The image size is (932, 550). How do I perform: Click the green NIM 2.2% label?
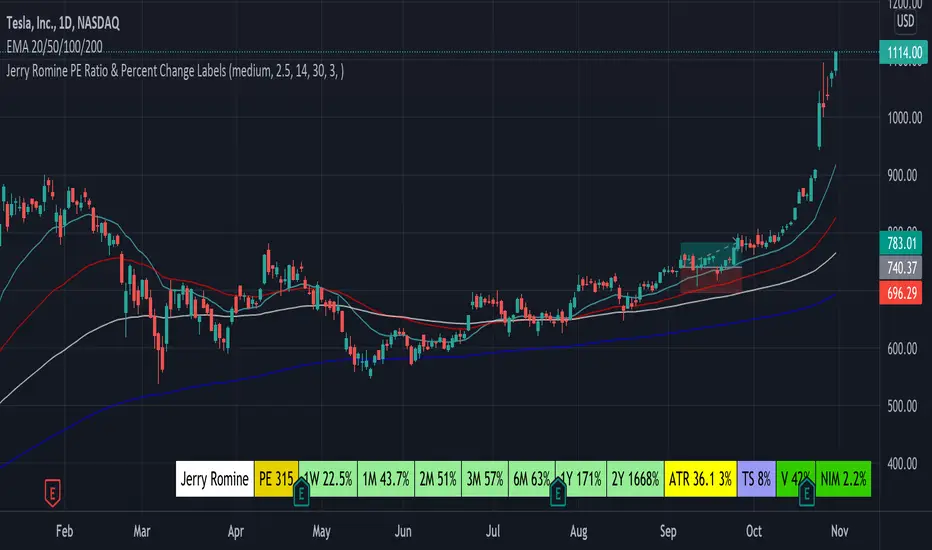click(x=843, y=480)
